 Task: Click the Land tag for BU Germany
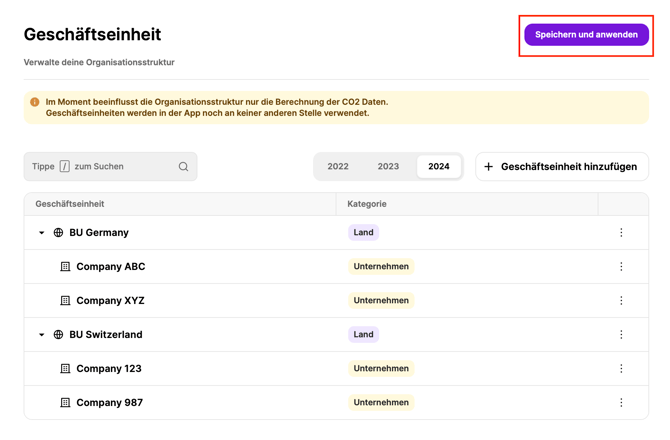pos(363,233)
